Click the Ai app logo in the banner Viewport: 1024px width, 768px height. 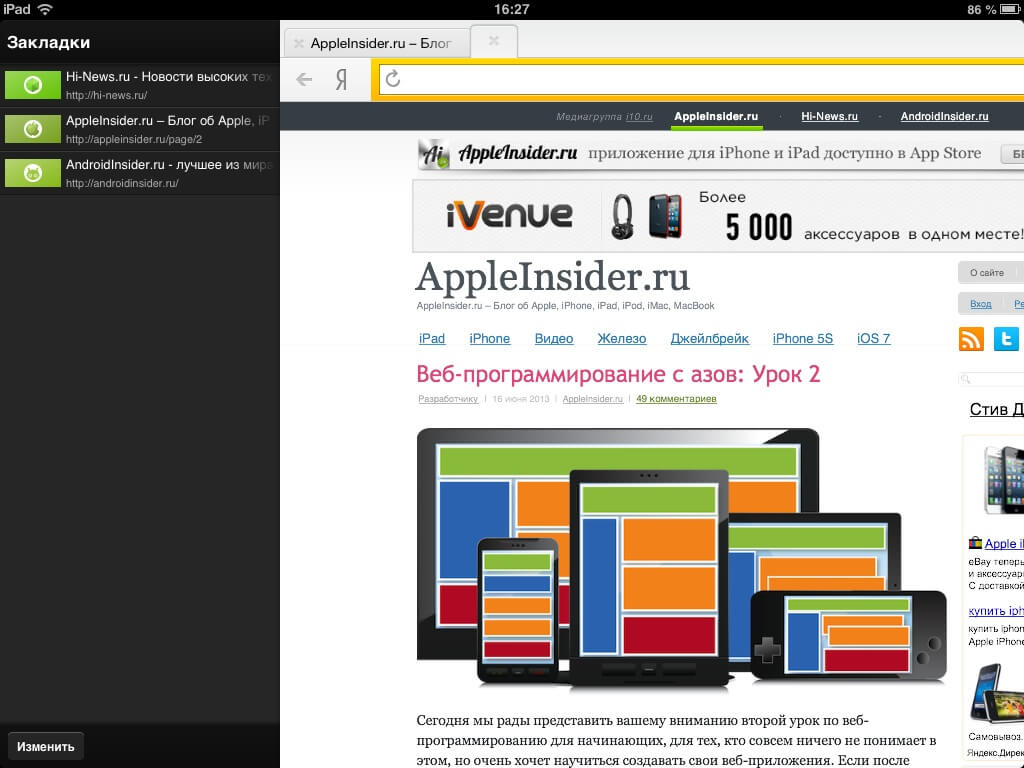(x=434, y=153)
